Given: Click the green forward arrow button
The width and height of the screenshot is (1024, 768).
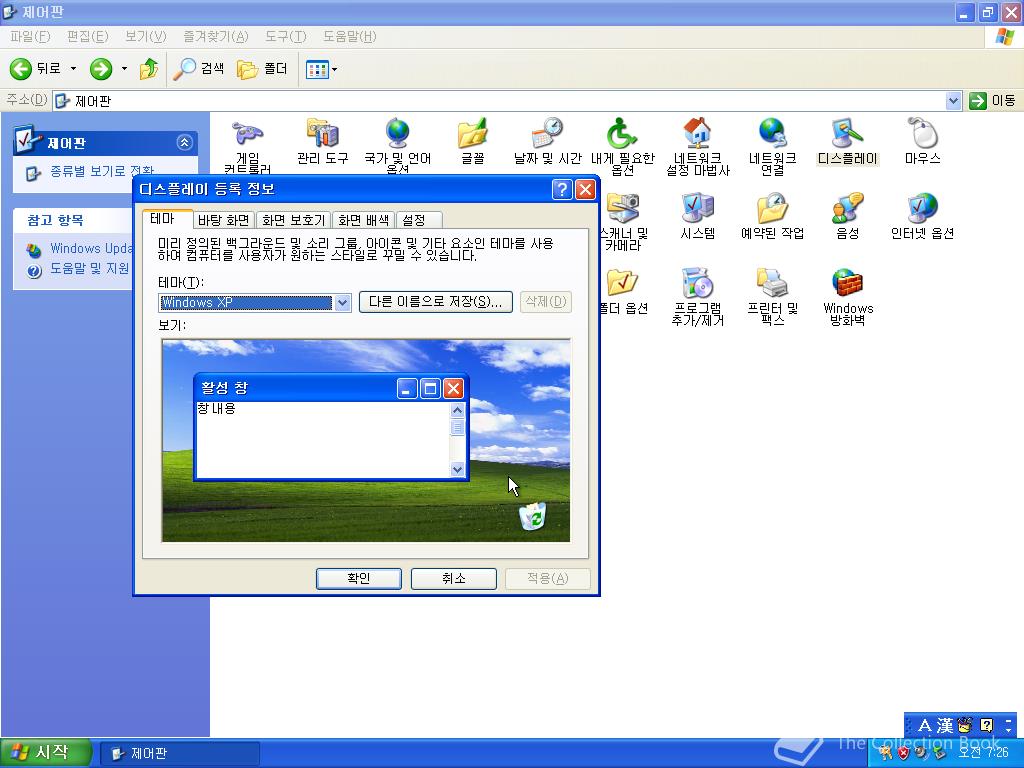Looking at the screenshot, I should coord(101,69).
